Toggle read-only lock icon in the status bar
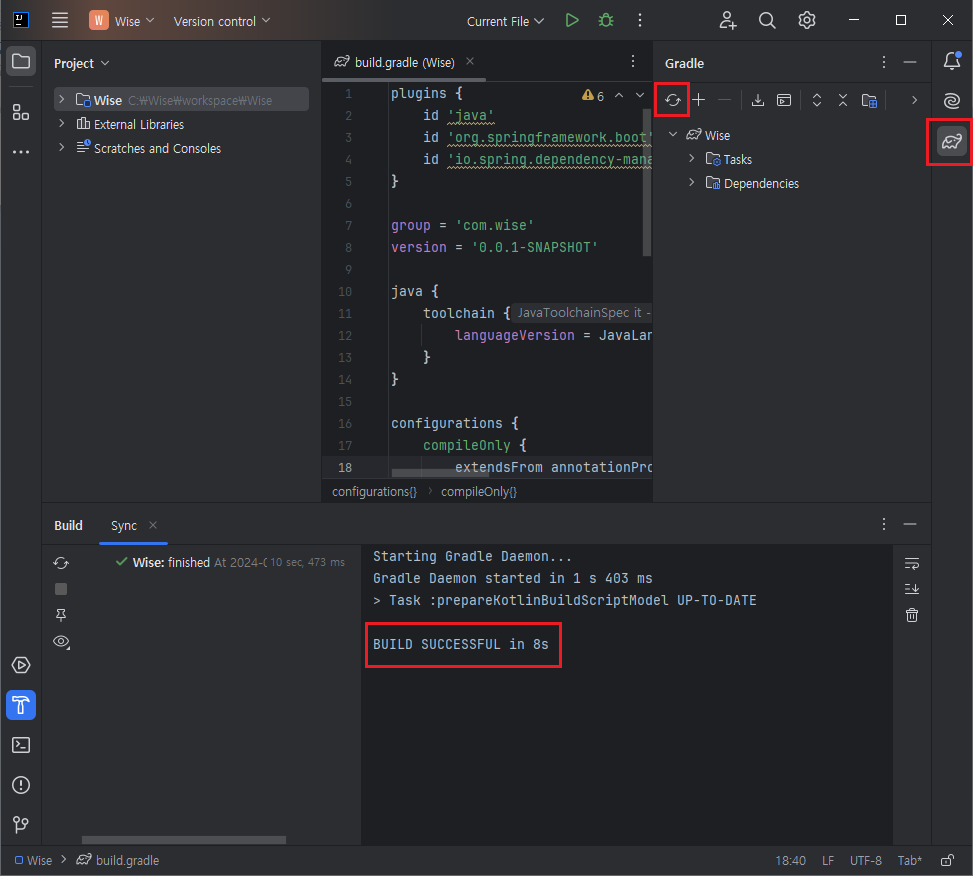 tap(947, 860)
